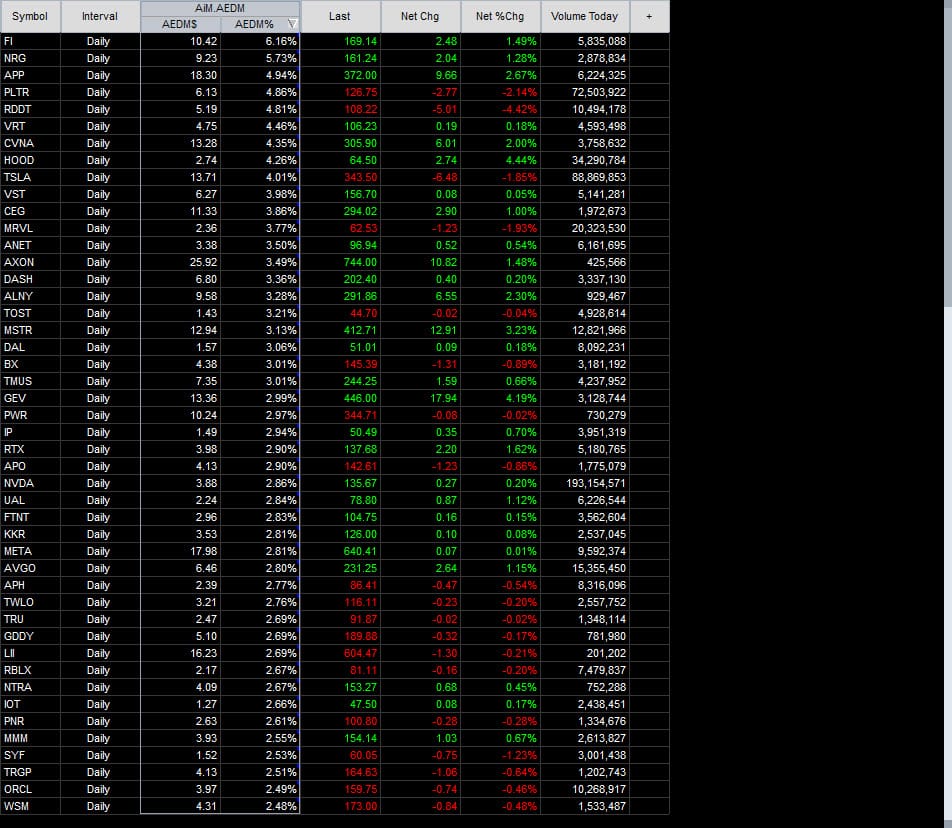Select the TMUS symbol cell
The image size is (952, 828).
30,381
